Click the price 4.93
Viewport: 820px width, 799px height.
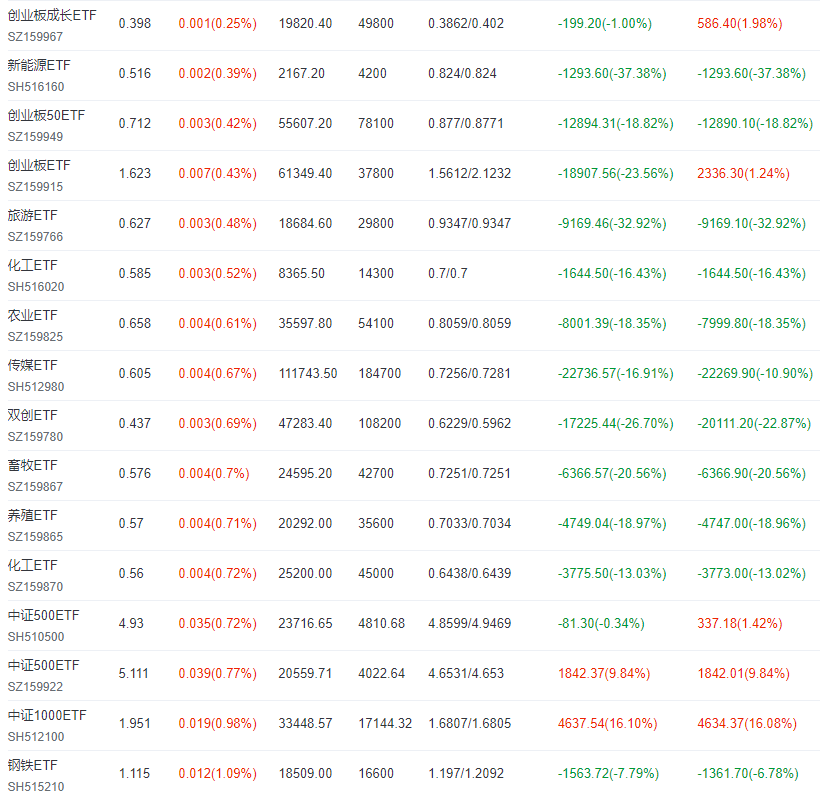(x=131, y=624)
